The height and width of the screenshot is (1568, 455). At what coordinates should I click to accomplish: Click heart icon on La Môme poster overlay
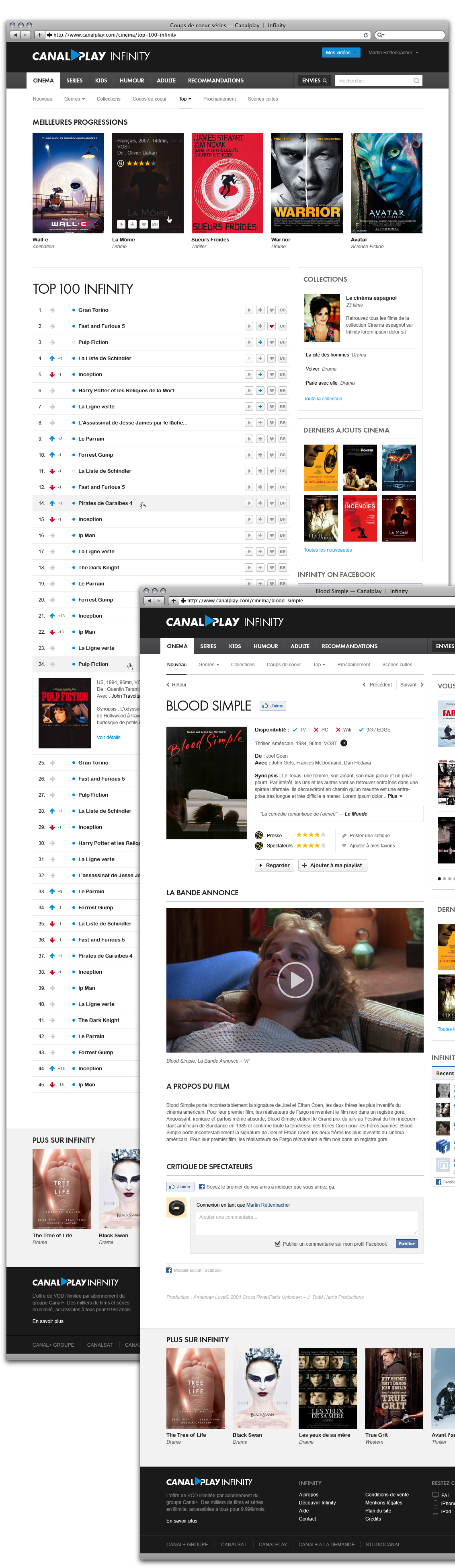pyautogui.click(x=143, y=225)
